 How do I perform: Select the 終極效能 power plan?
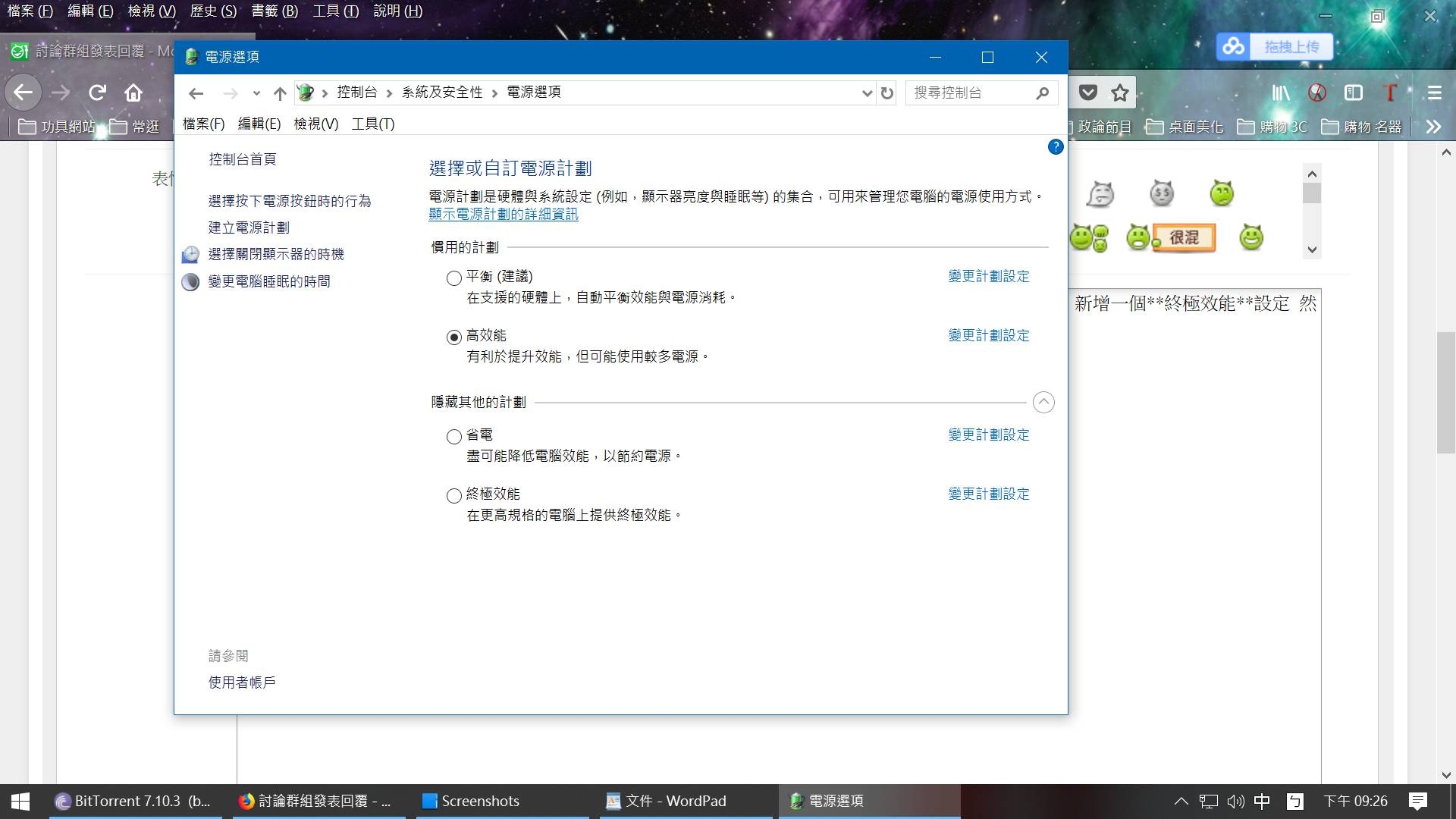tap(453, 496)
